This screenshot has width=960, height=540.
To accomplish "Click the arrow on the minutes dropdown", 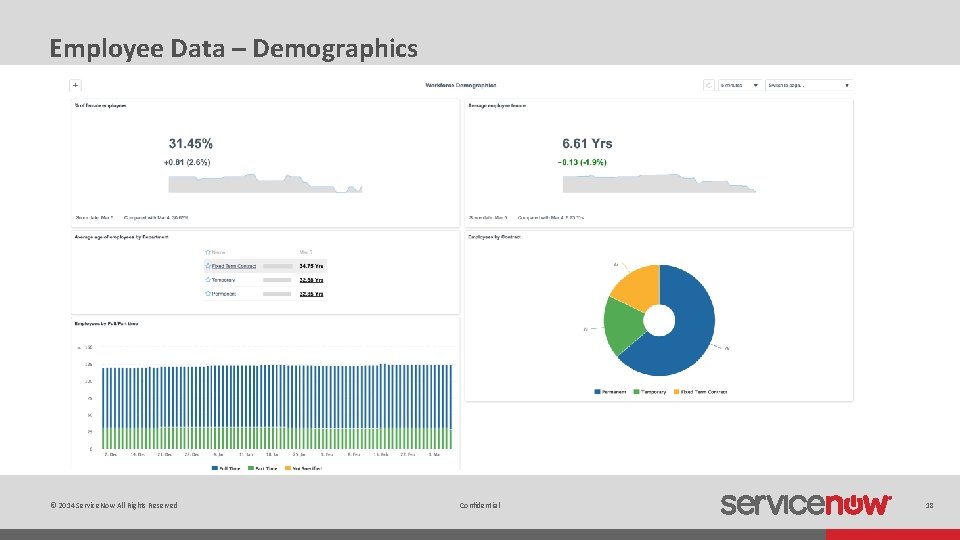I will 756,86.
